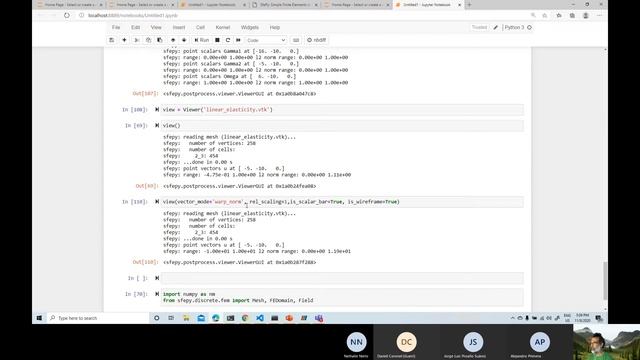The height and width of the screenshot is (360, 640).
Task: Open the notification center icon on taskbar
Action: (x=599, y=318)
